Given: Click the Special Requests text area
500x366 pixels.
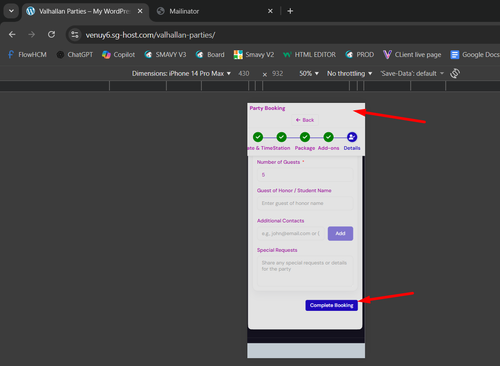Looking at the screenshot, I should pyautogui.click(x=305, y=271).
